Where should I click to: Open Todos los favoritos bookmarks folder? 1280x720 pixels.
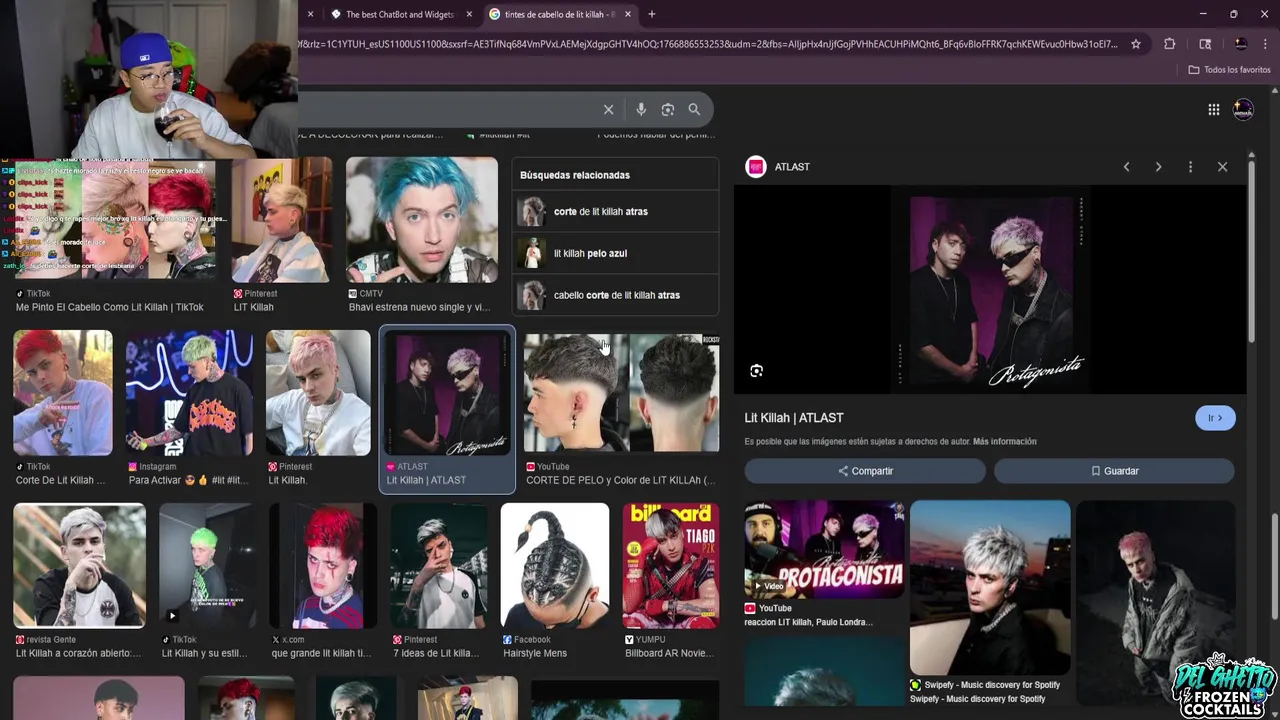1229,70
